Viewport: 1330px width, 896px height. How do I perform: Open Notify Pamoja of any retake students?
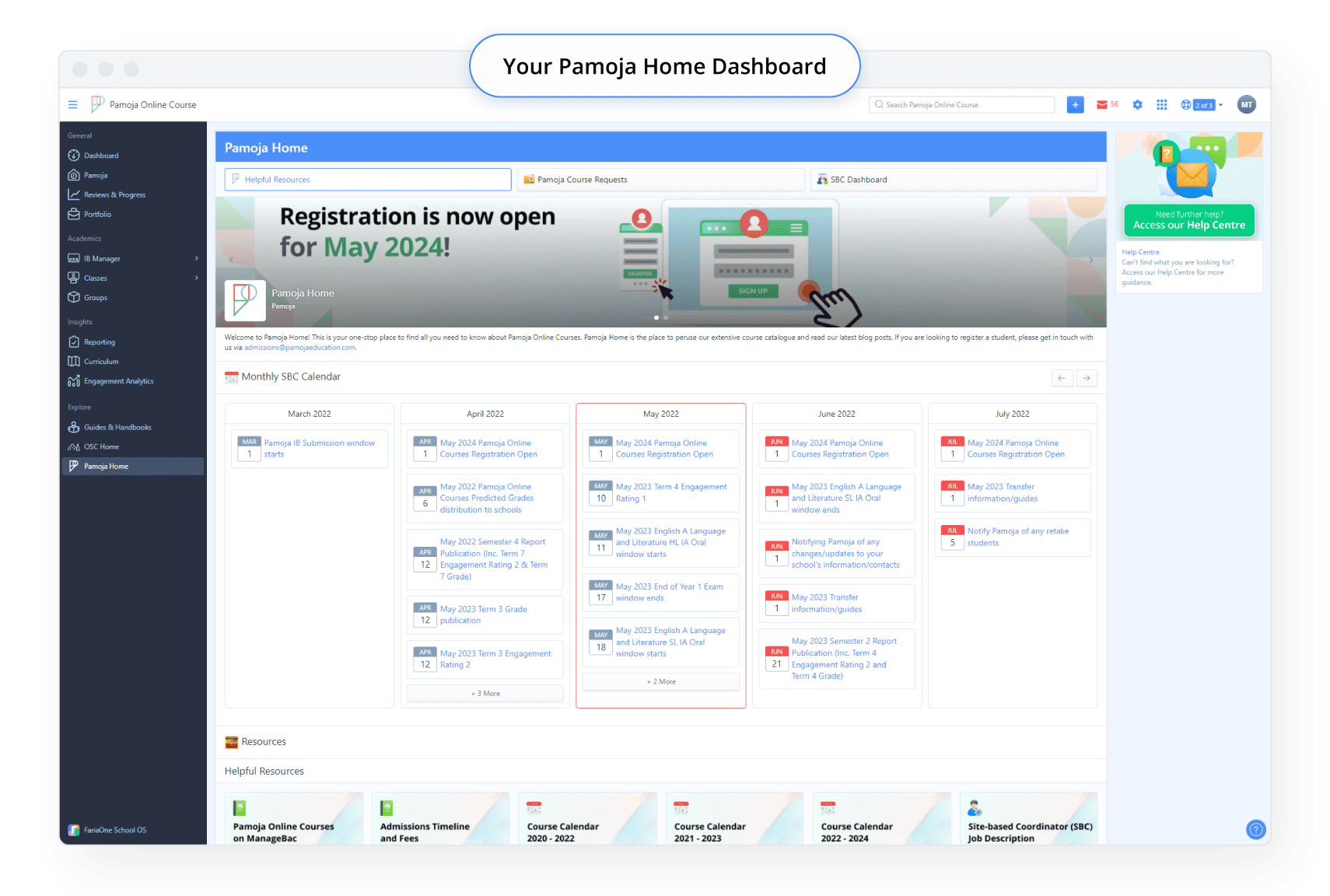click(x=1013, y=537)
